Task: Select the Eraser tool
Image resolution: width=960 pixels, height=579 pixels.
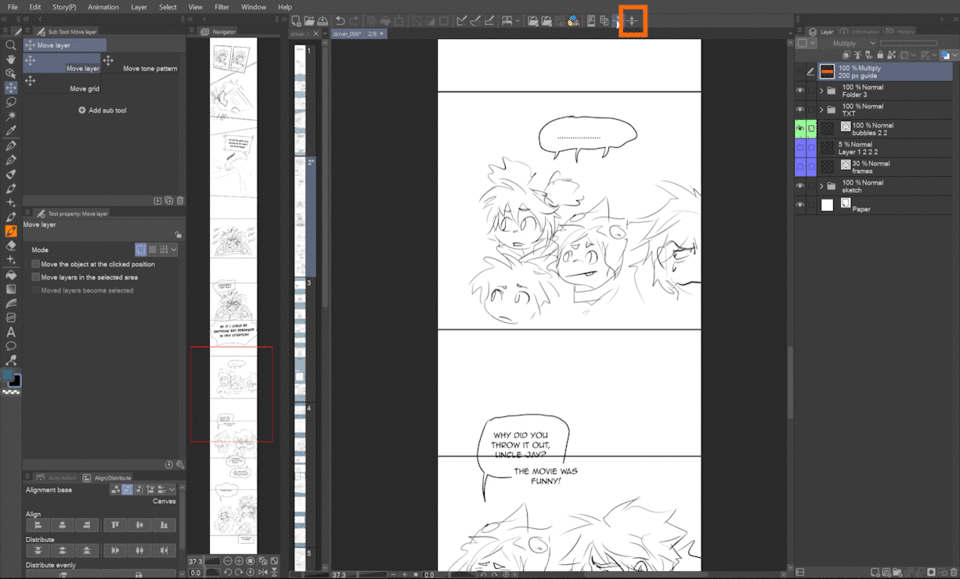Action: tap(10, 245)
